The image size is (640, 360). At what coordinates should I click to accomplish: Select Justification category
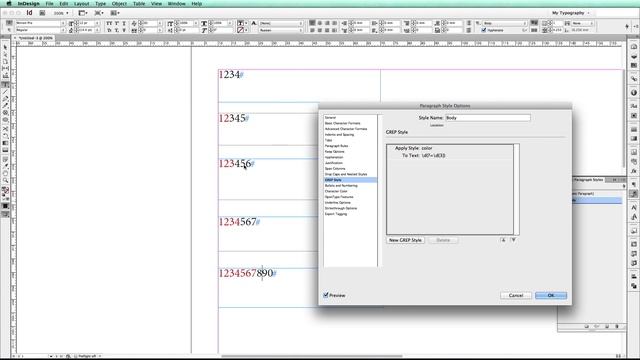click(333, 163)
